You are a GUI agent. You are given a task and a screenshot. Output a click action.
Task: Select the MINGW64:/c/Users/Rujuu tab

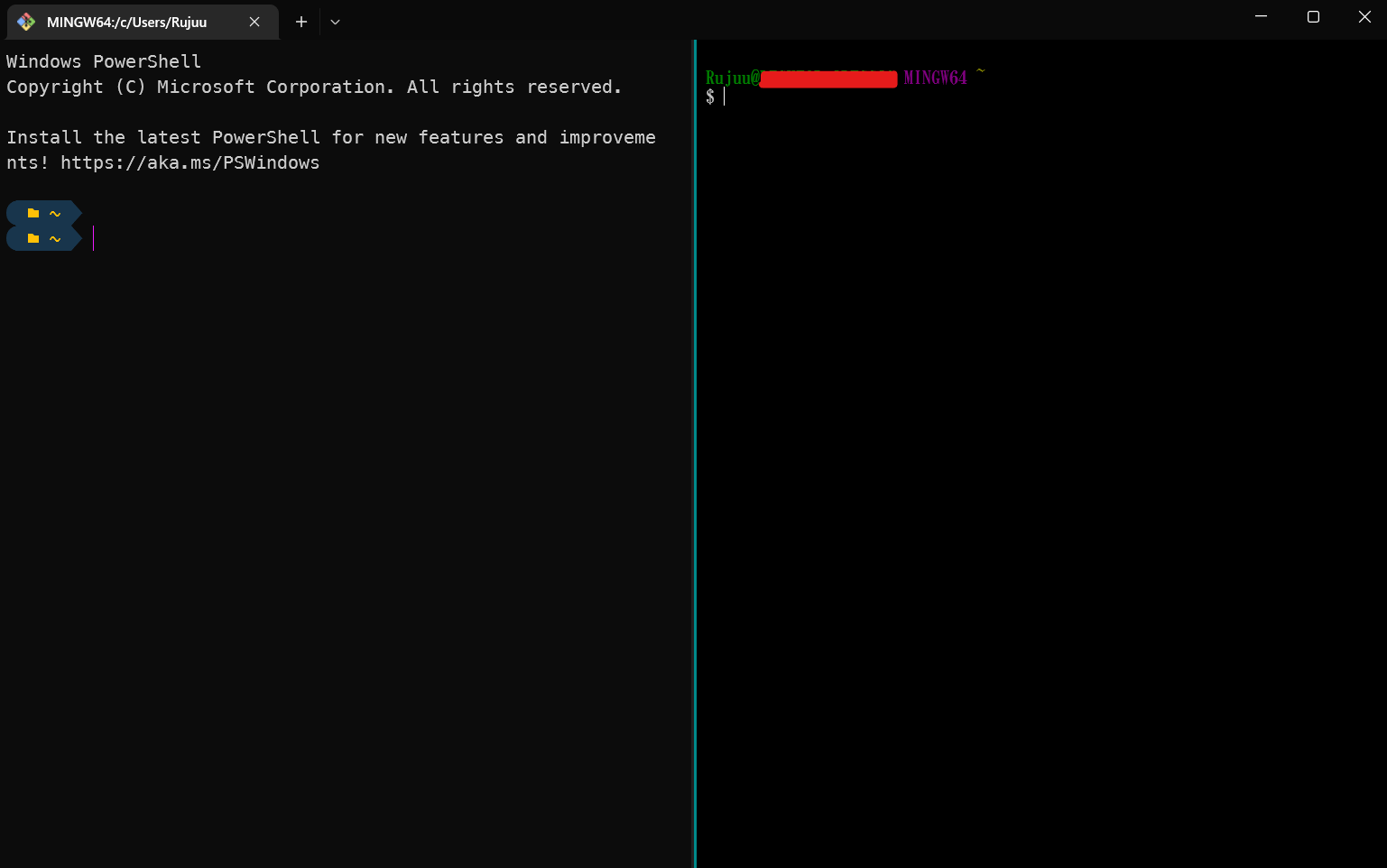(x=143, y=22)
